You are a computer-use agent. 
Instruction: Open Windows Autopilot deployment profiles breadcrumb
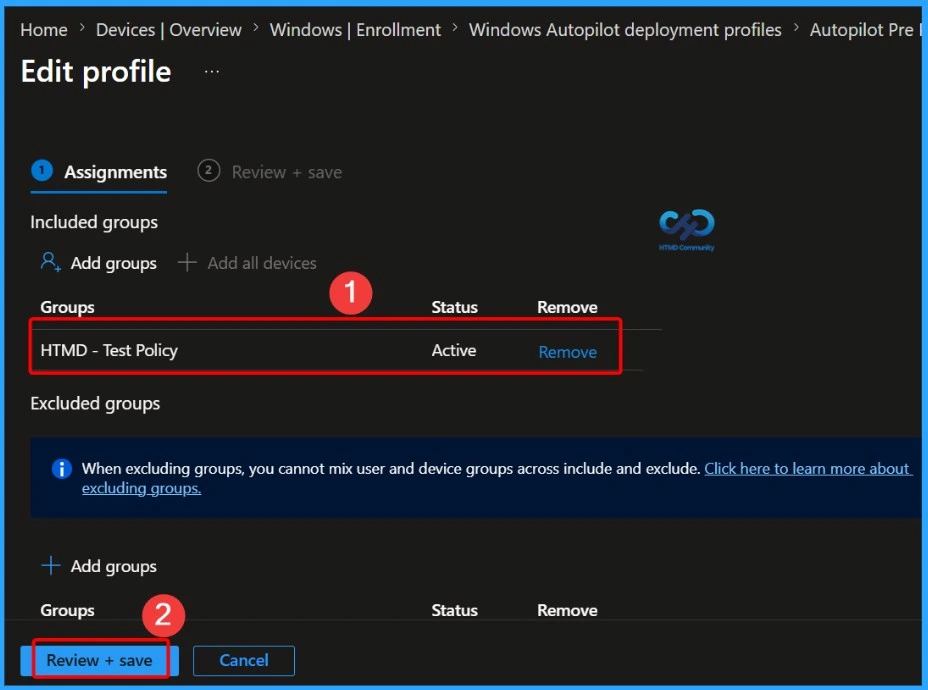pyautogui.click(x=625, y=30)
